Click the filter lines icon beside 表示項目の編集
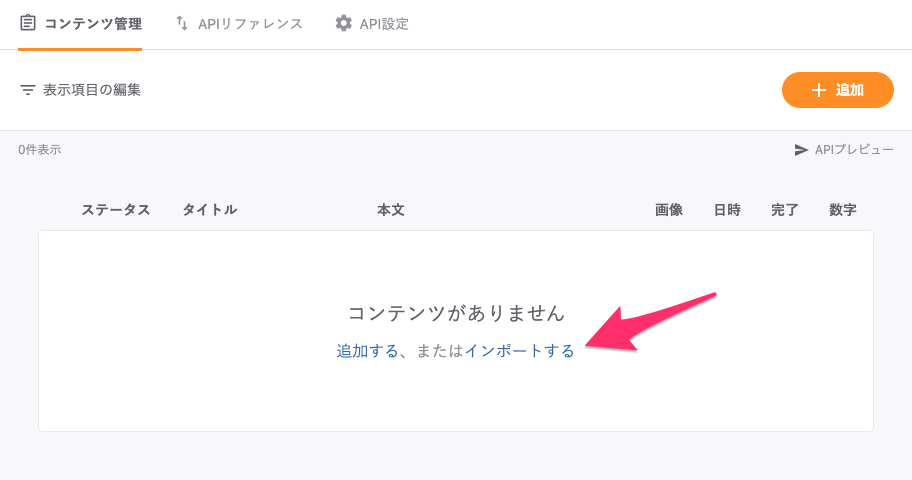The image size is (912, 480). click(x=28, y=90)
